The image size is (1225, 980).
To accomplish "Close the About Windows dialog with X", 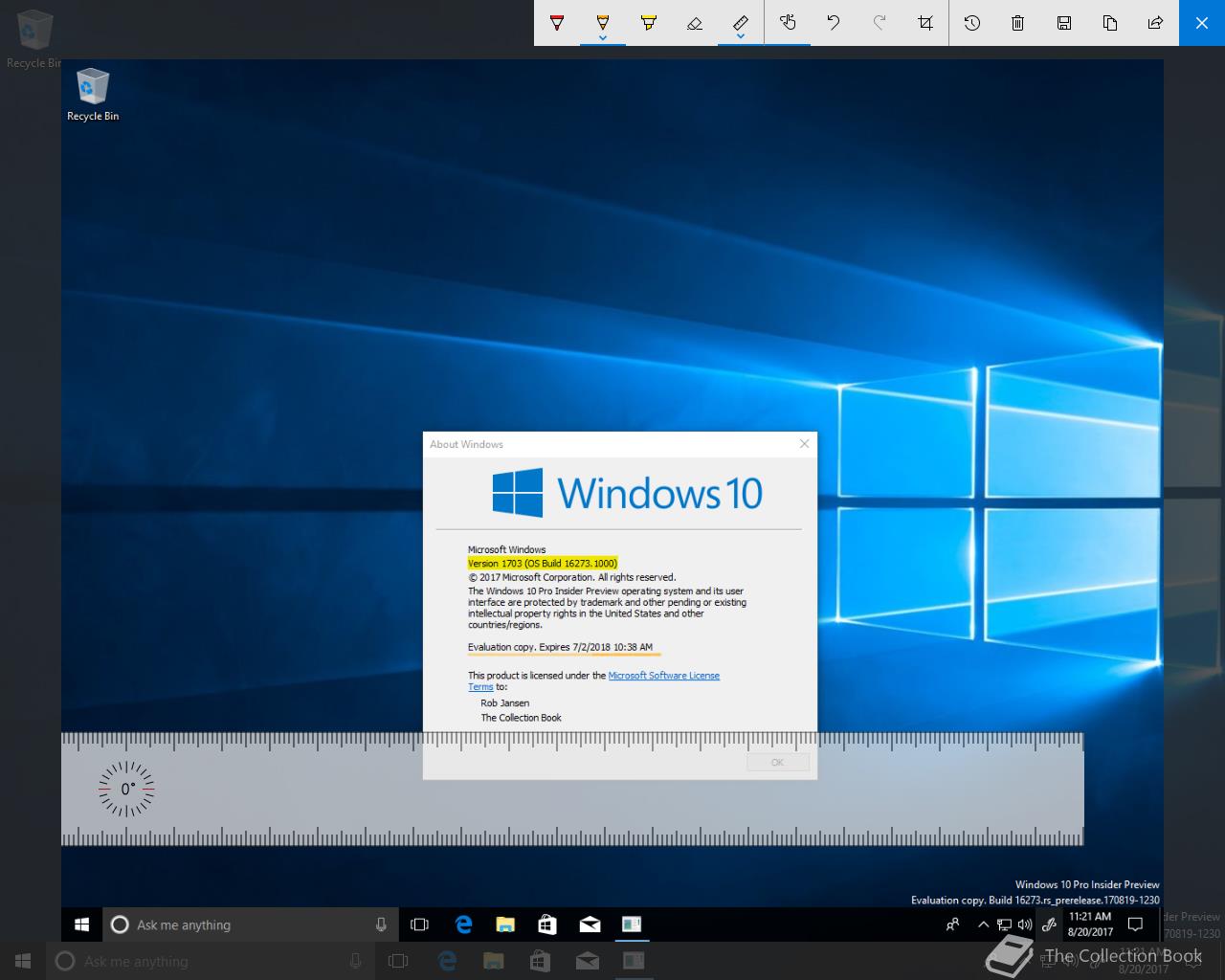I will (804, 443).
